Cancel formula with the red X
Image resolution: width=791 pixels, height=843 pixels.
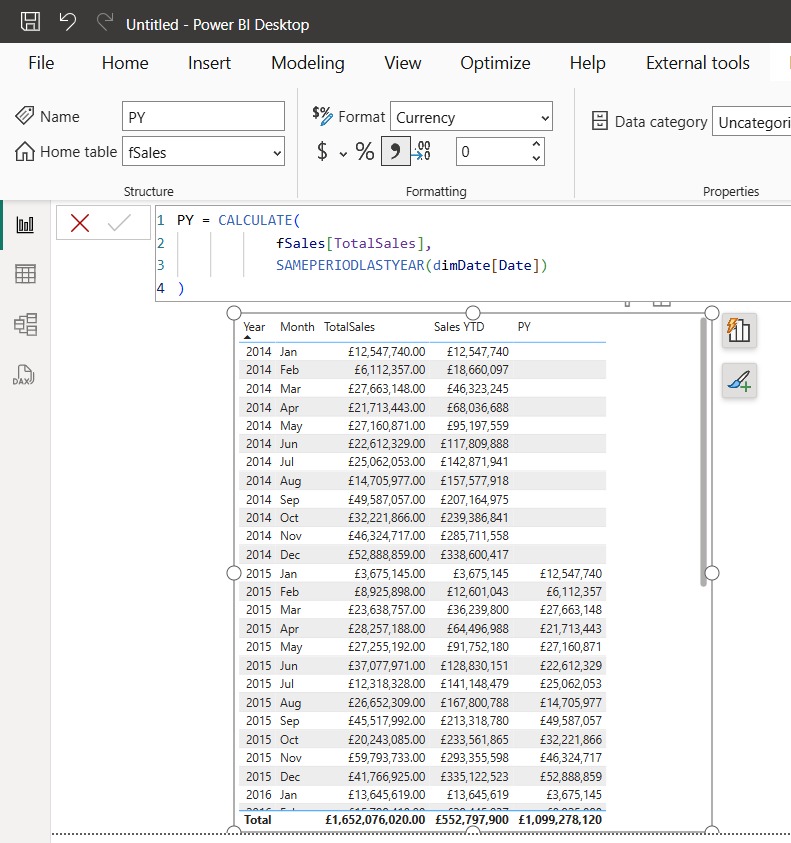(80, 223)
